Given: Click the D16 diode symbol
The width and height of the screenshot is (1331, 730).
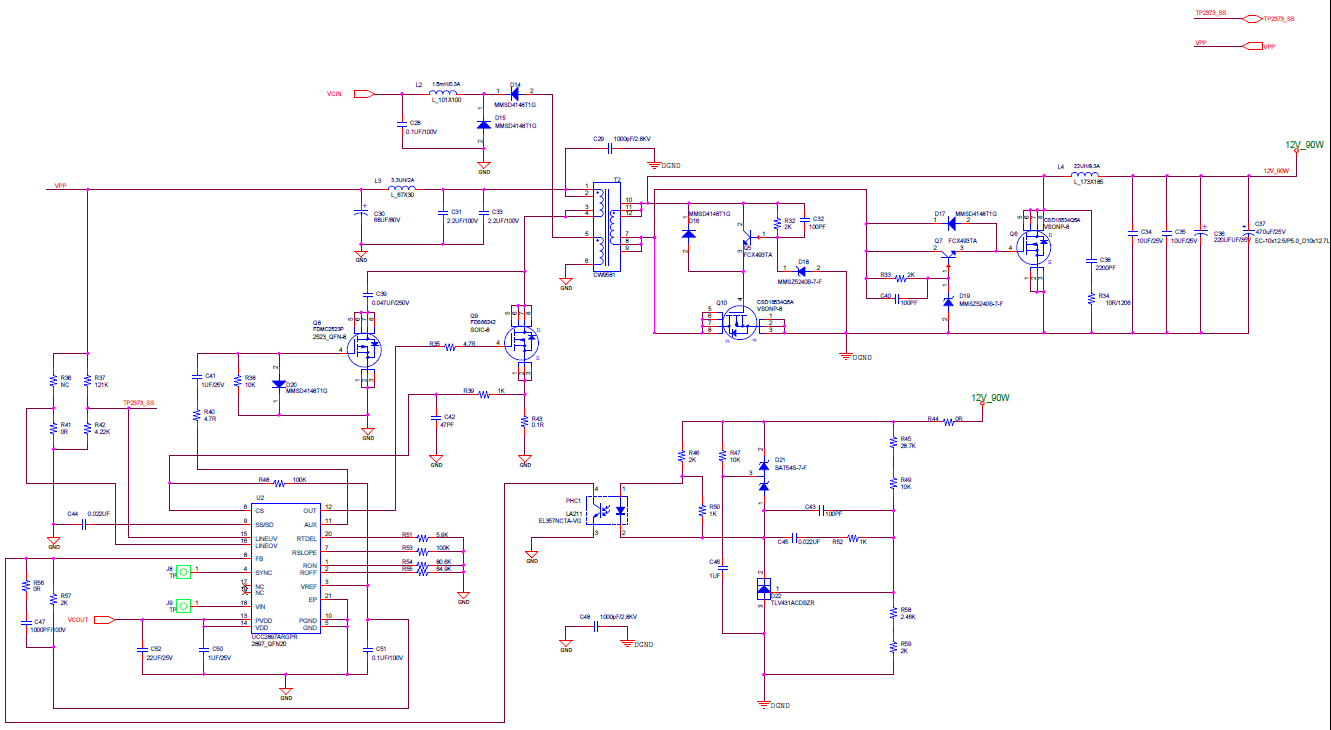Looking at the screenshot, I should pos(688,233).
